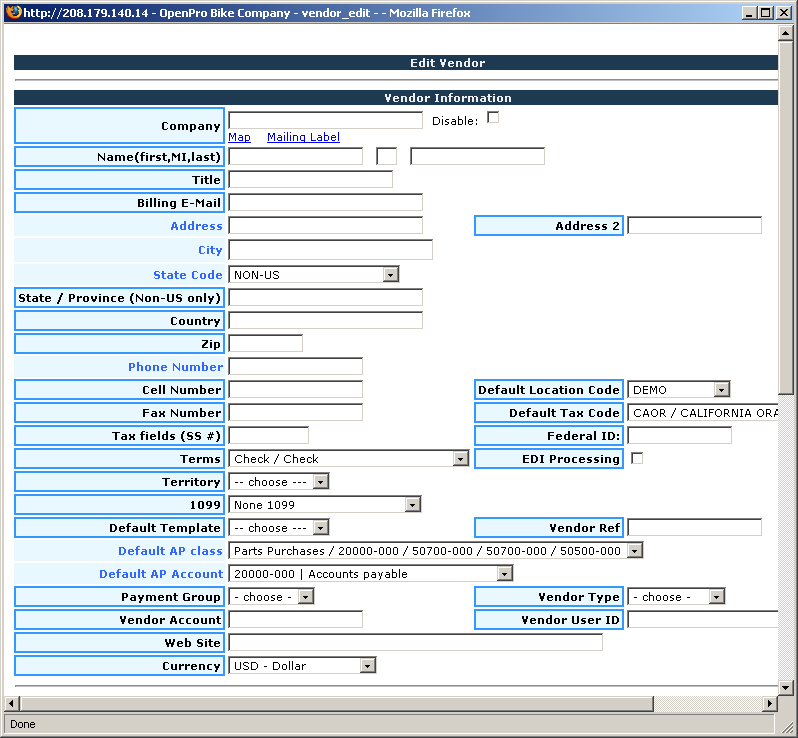Enable the EDI Processing checkbox
This screenshot has height=738, width=798.
[637, 458]
